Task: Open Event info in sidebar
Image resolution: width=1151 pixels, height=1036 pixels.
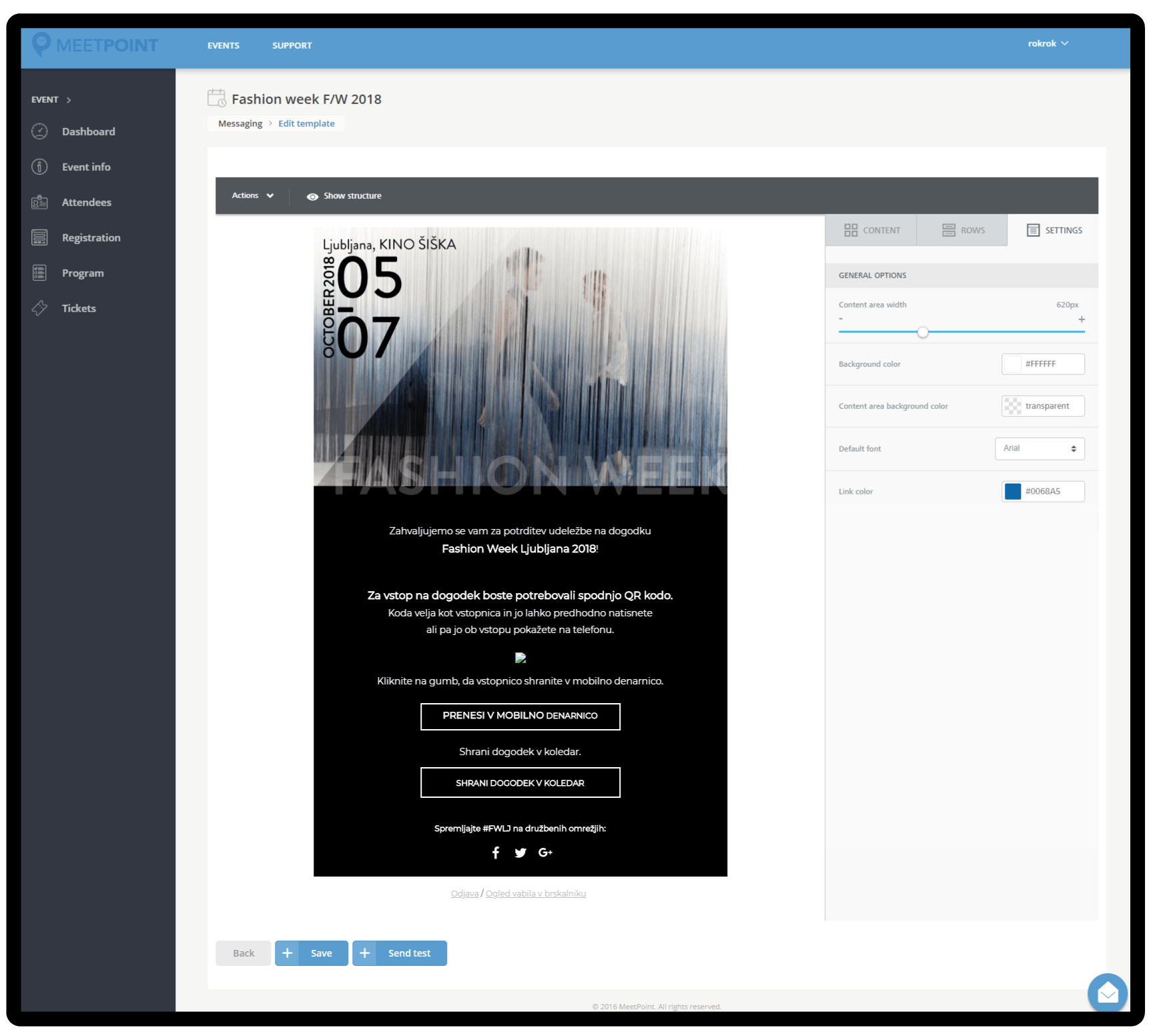Action: tap(86, 167)
